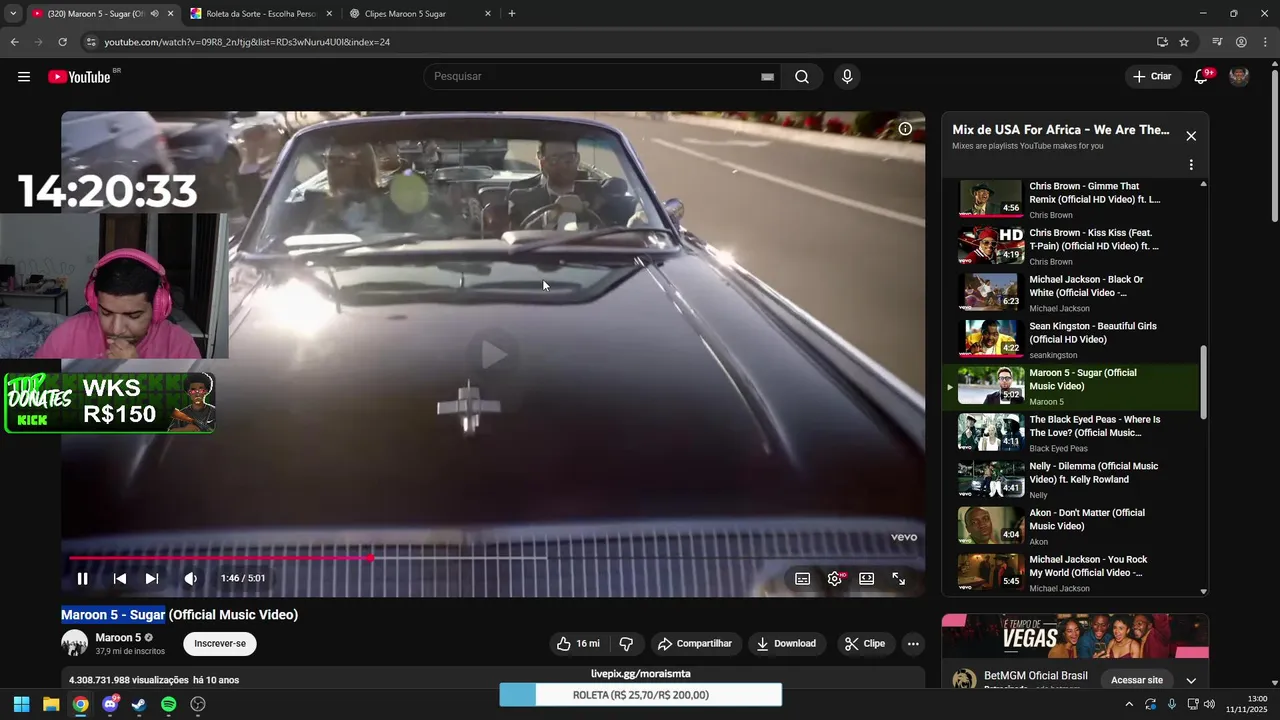Bookmark this page with star
The height and width of the screenshot is (720, 1280).
(1184, 42)
